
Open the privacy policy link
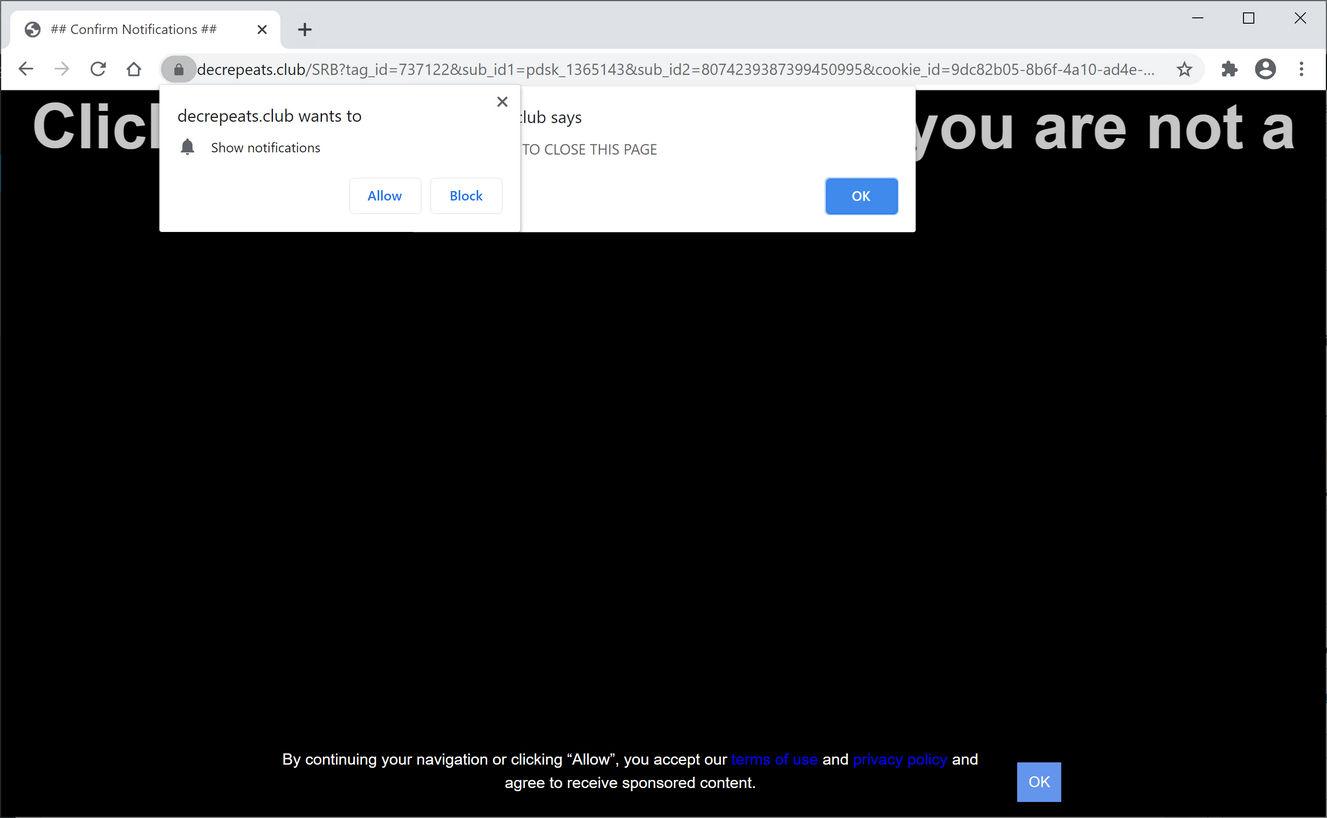[x=899, y=759]
